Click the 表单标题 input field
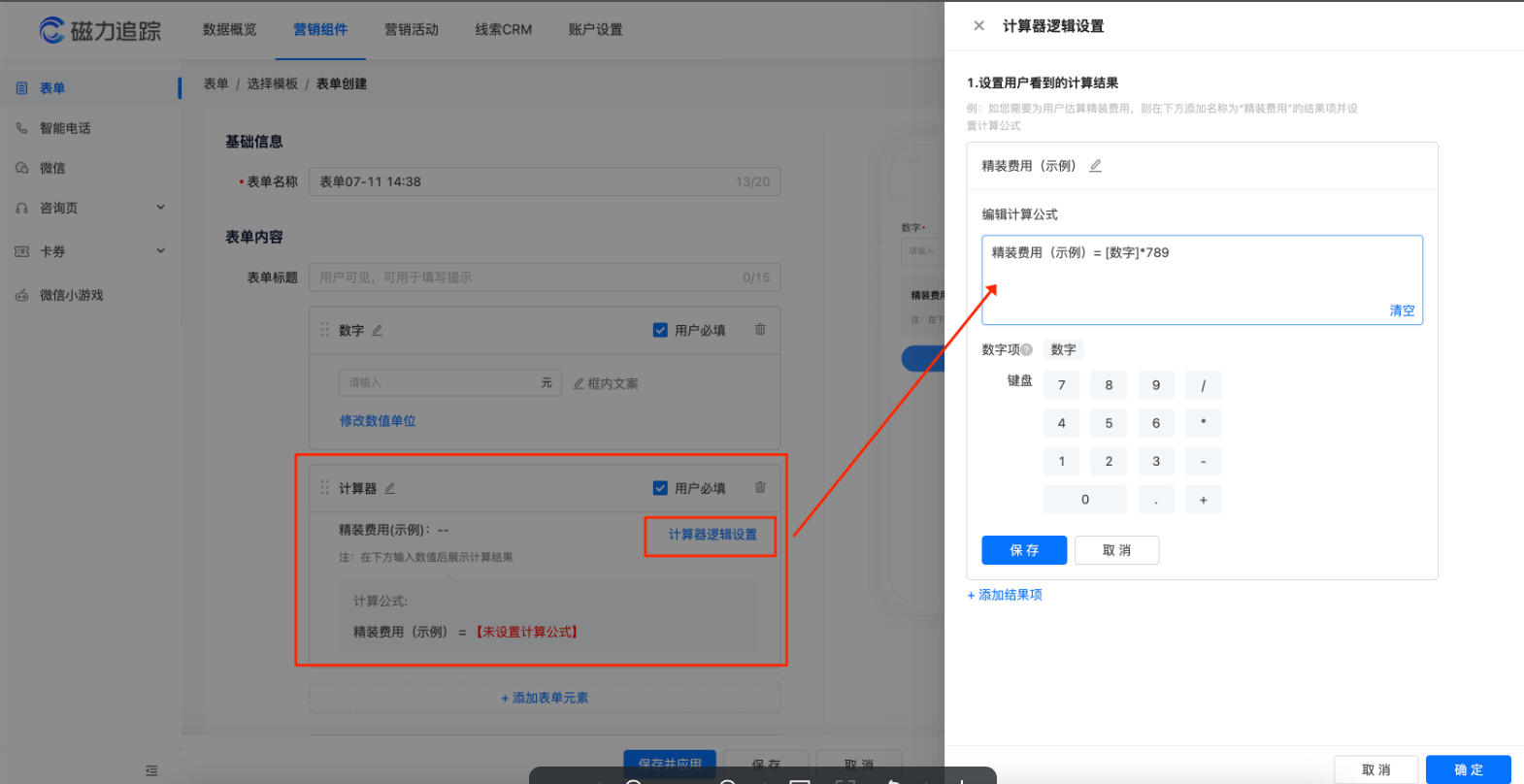The height and width of the screenshot is (784, 1524). 545,278
